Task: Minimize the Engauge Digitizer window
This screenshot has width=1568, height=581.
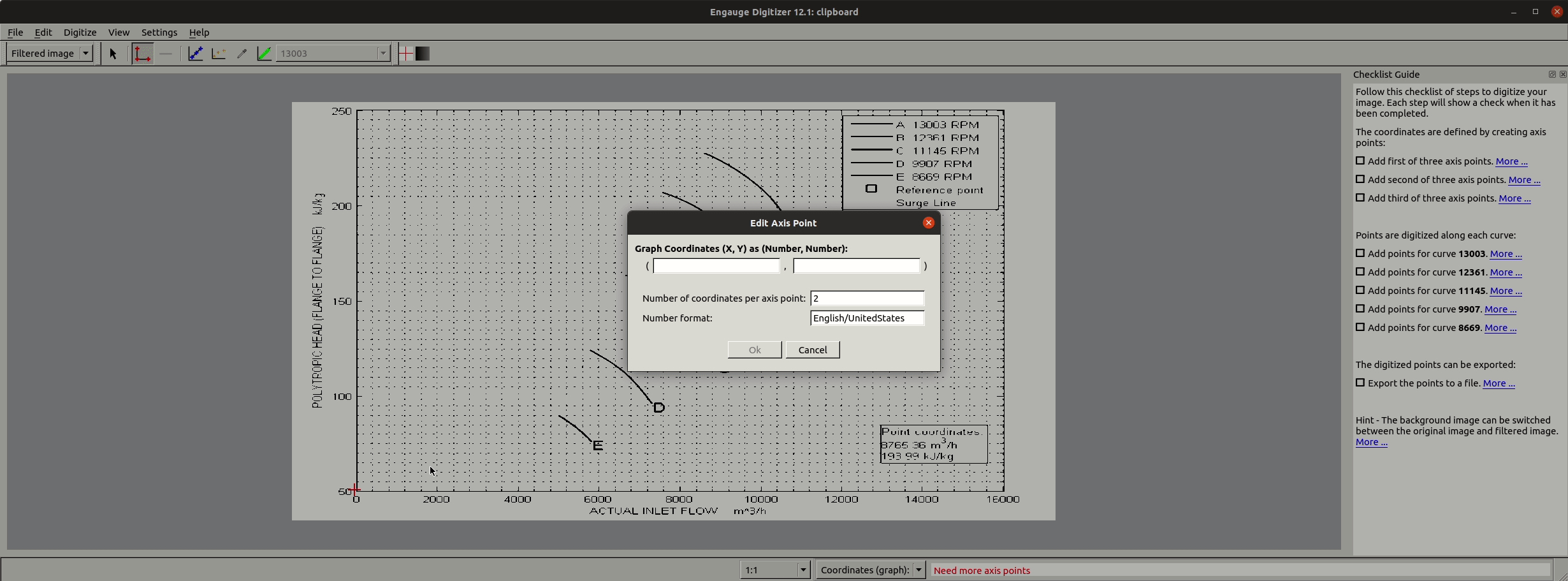Action: click(1513, 12)
